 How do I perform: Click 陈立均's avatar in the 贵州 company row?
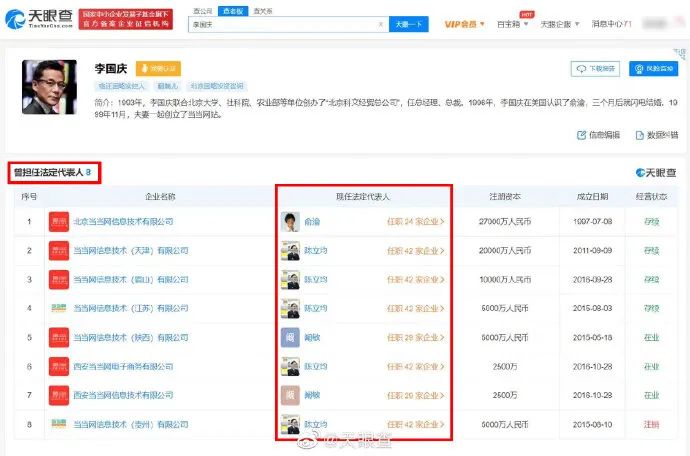(x=290, y=424)
